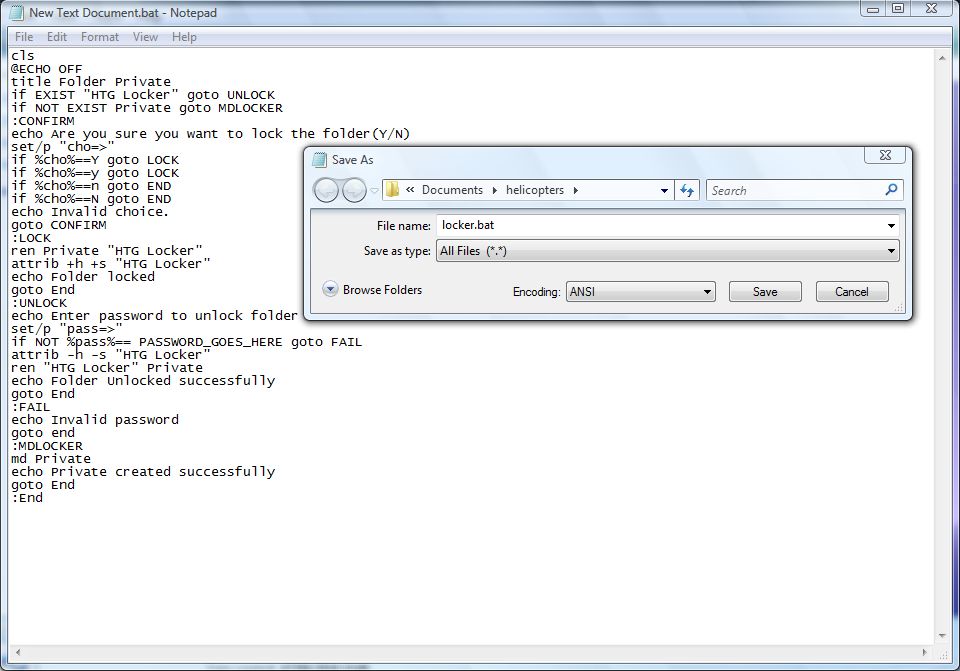
Task: Expand the Browse Folders section
Action: (x=330, y=289)
